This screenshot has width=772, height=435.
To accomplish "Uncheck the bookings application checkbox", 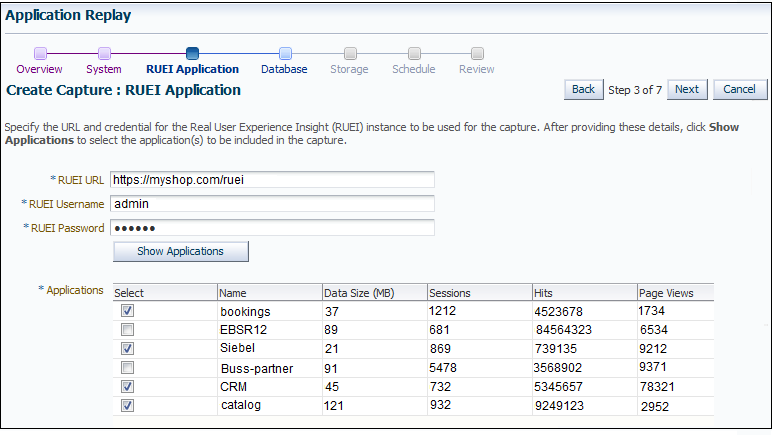I will click(x=128, y=311).
